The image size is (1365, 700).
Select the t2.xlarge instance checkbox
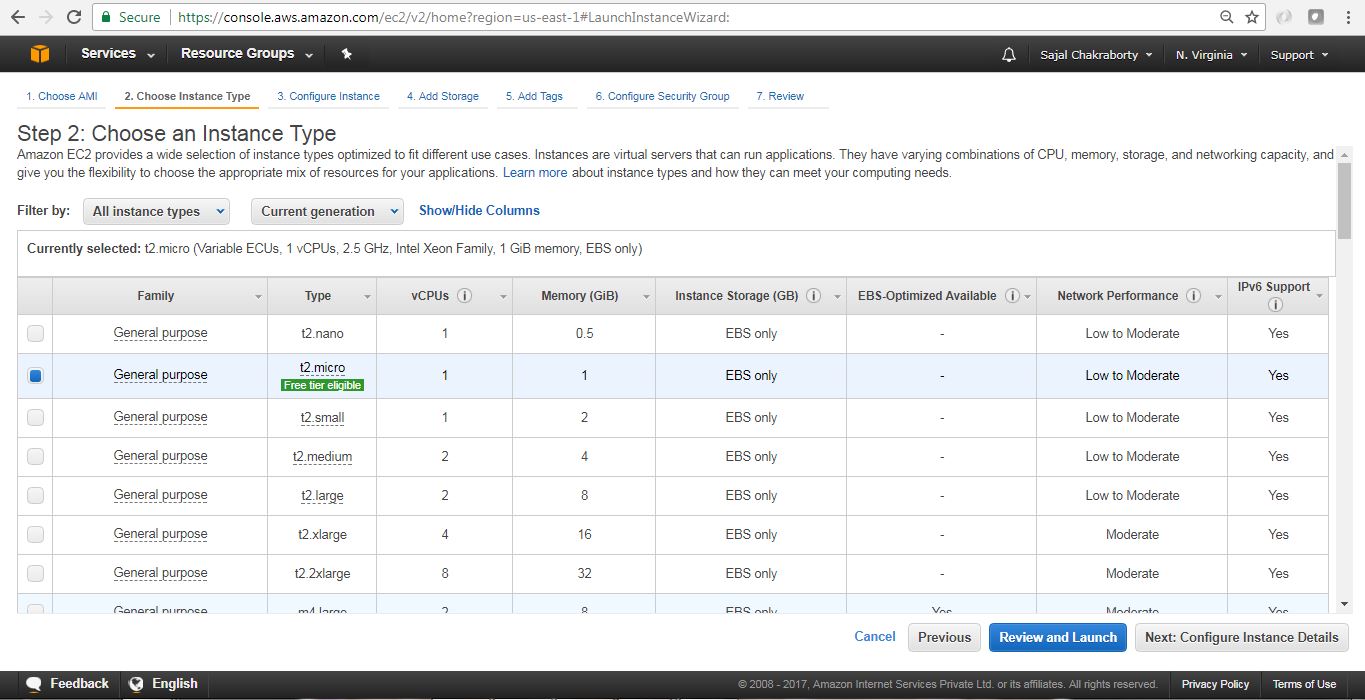(35, 534)
